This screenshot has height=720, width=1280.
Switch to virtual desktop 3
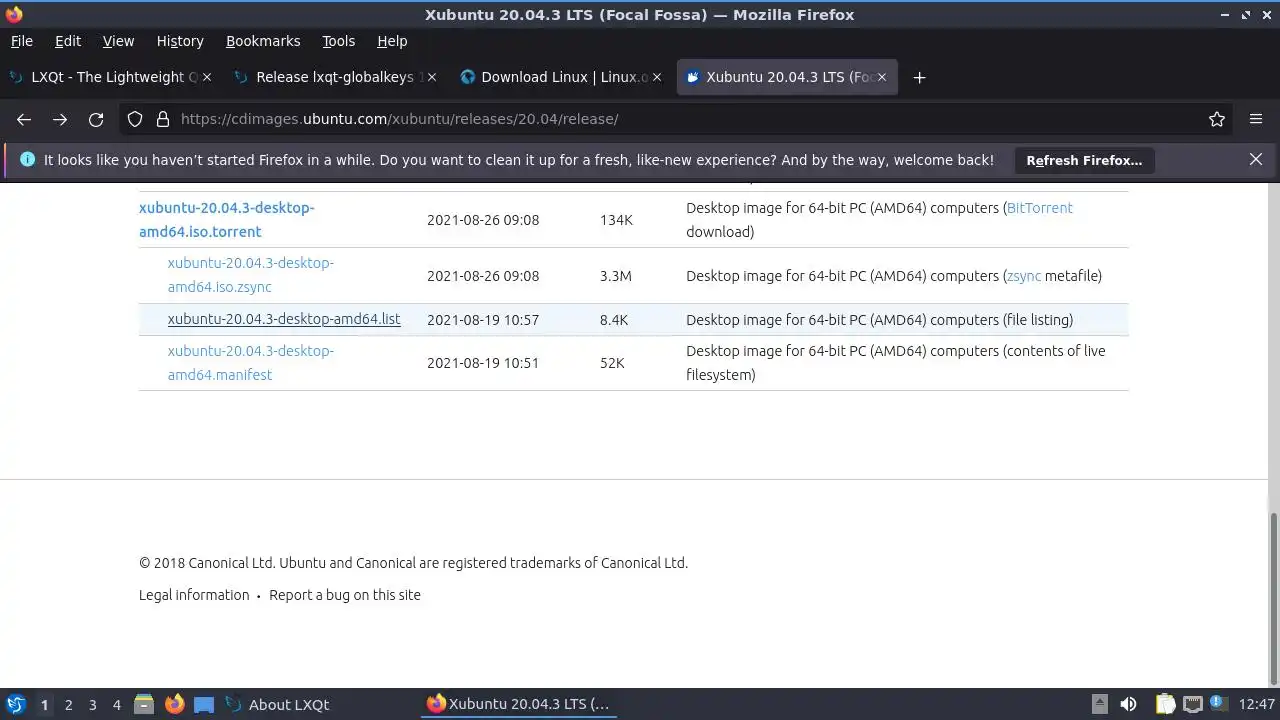(92, 705)
